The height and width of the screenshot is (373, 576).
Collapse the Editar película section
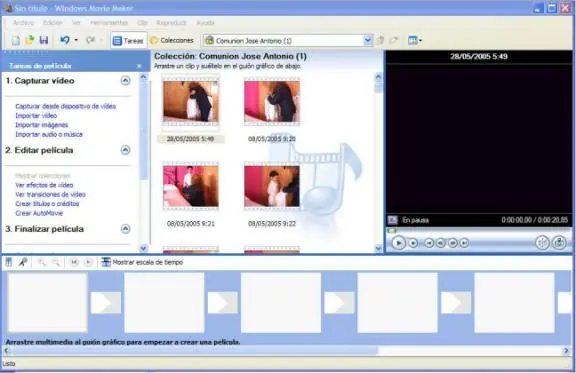pos(126,150)
